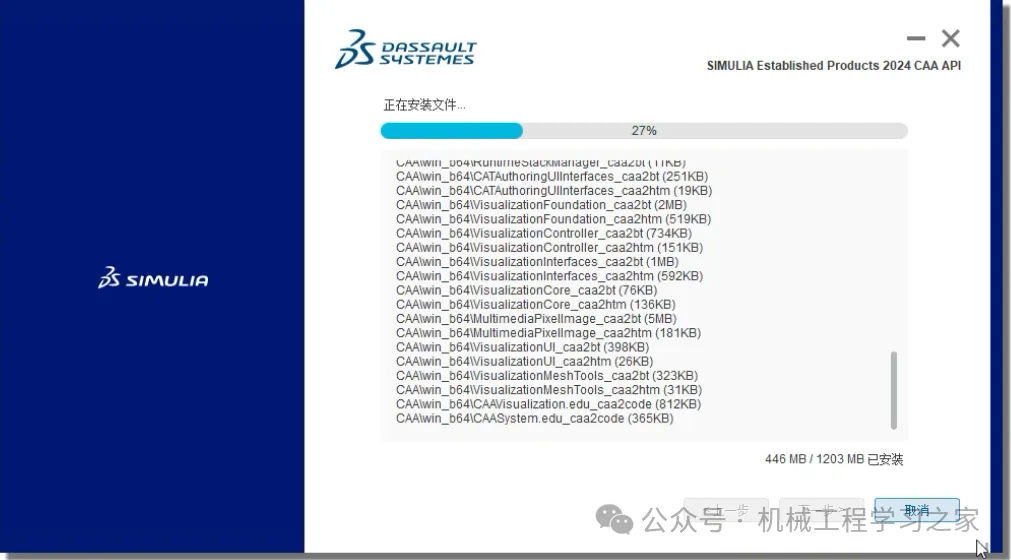
Task: Select the VisualizationMeshTools_caa2bt (323KB) line
Action: 547,376
